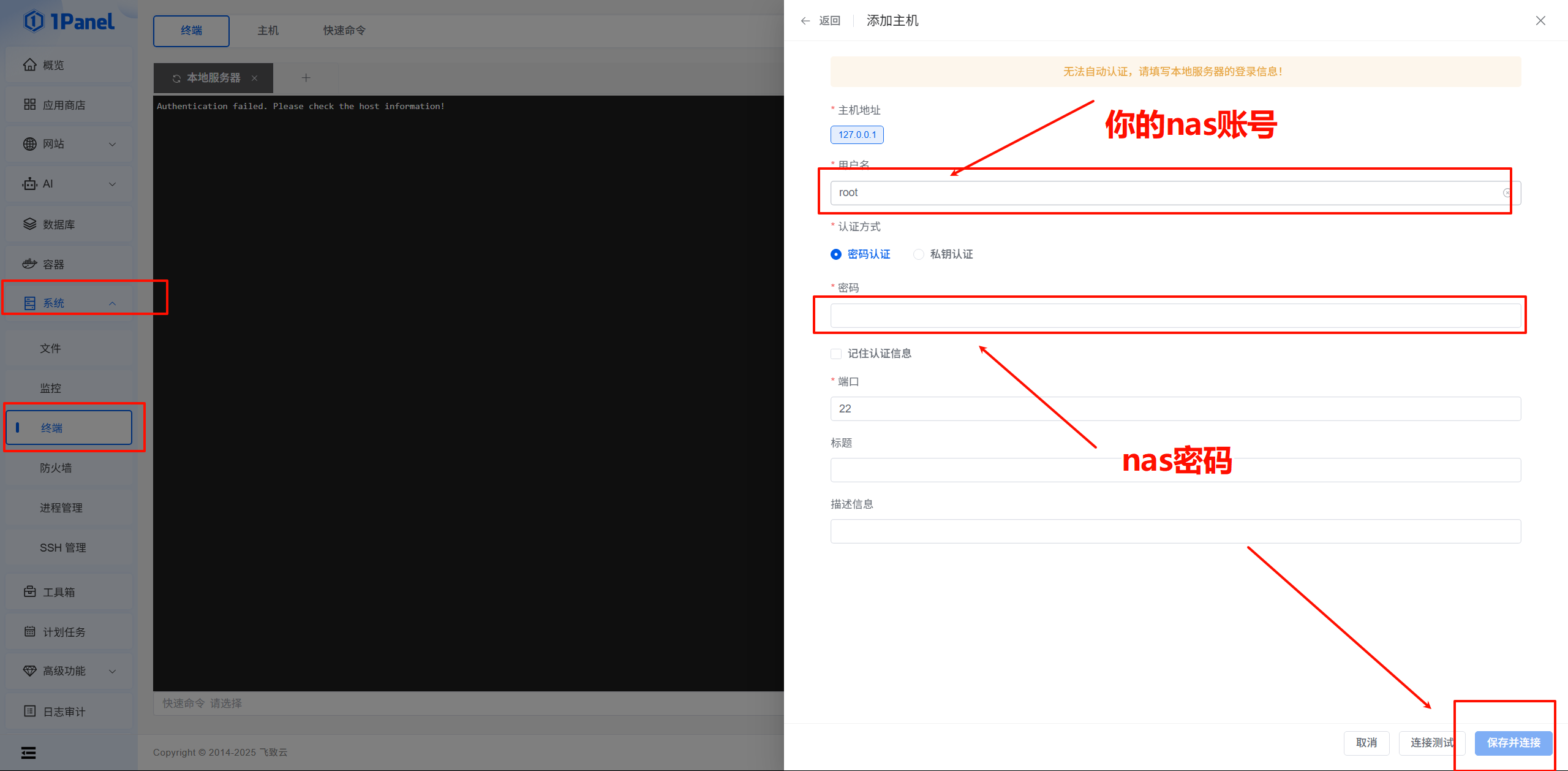This screenshot has height=771, width=1568.
Task: Click the Authentication failed terminal message
Action: pos(301,106)
